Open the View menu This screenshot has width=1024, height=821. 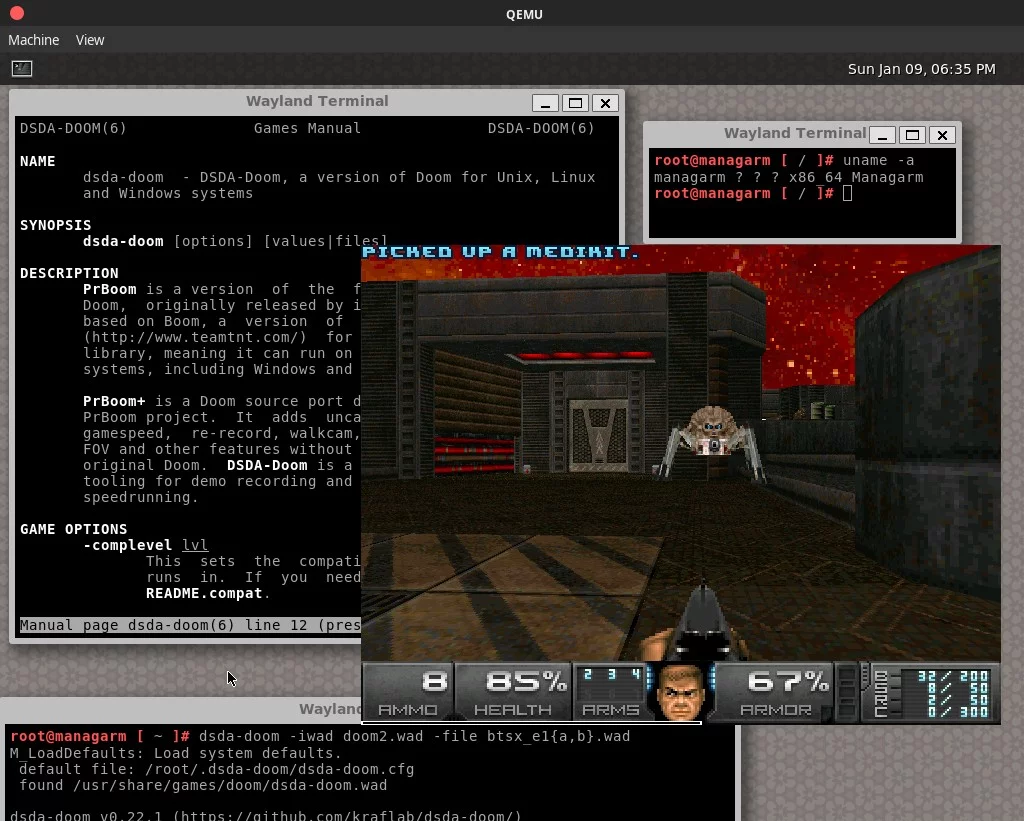[90, 40]
